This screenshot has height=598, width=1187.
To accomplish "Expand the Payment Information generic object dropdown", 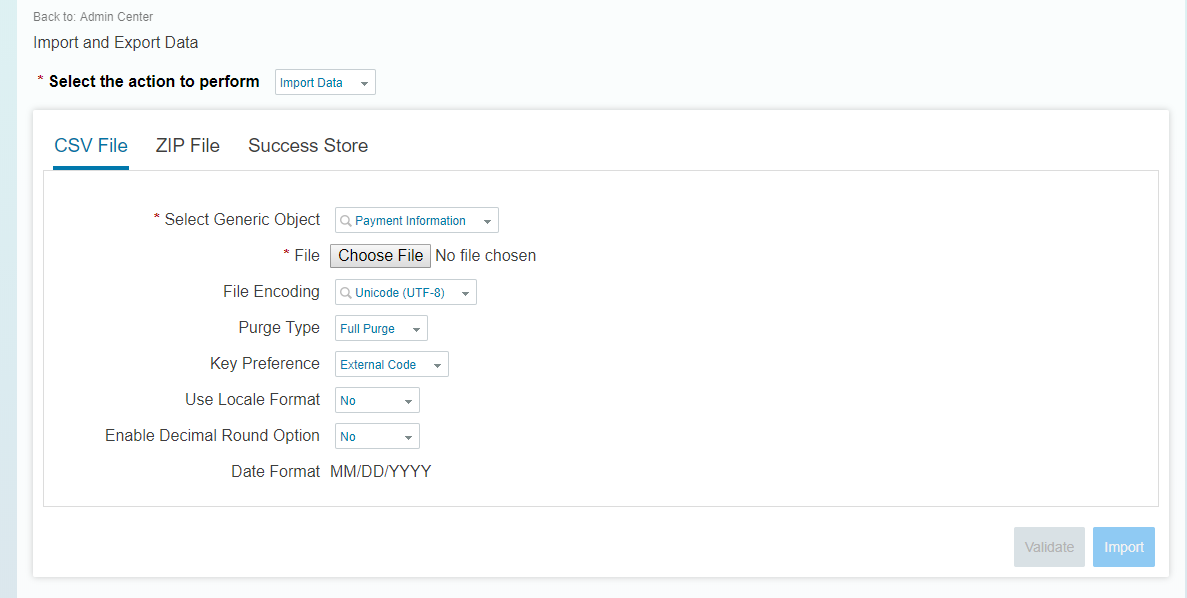I will 416,220.
